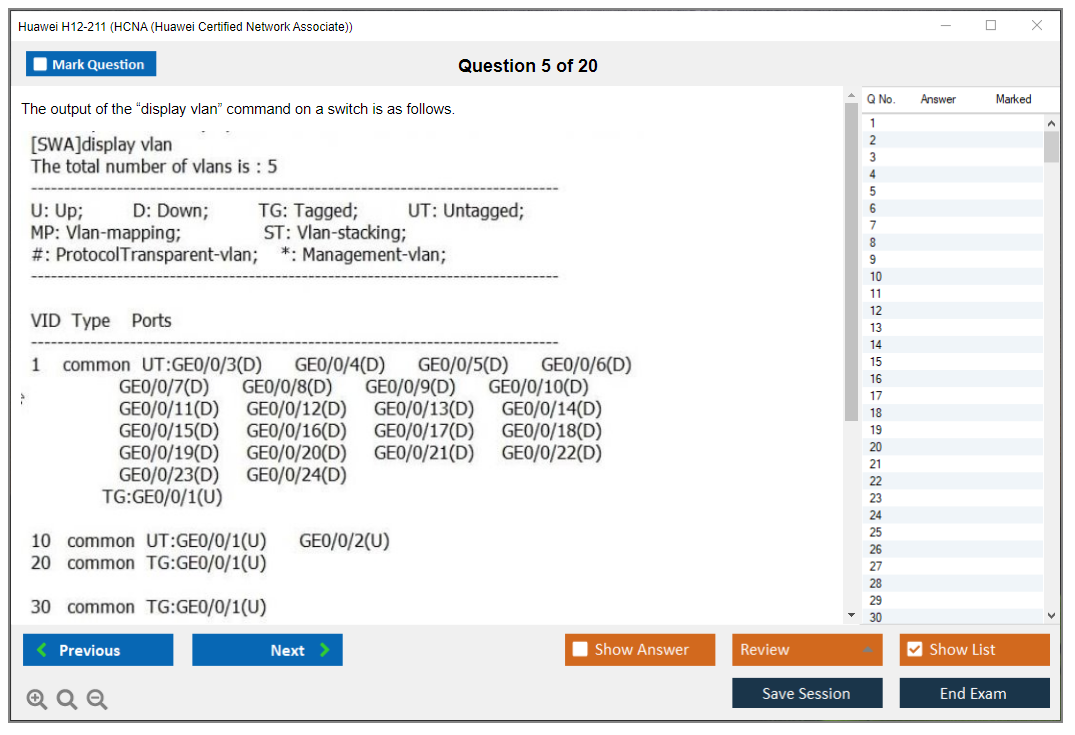Maximize the exam window
The image size is (1075, 735).
click(991, 26)
